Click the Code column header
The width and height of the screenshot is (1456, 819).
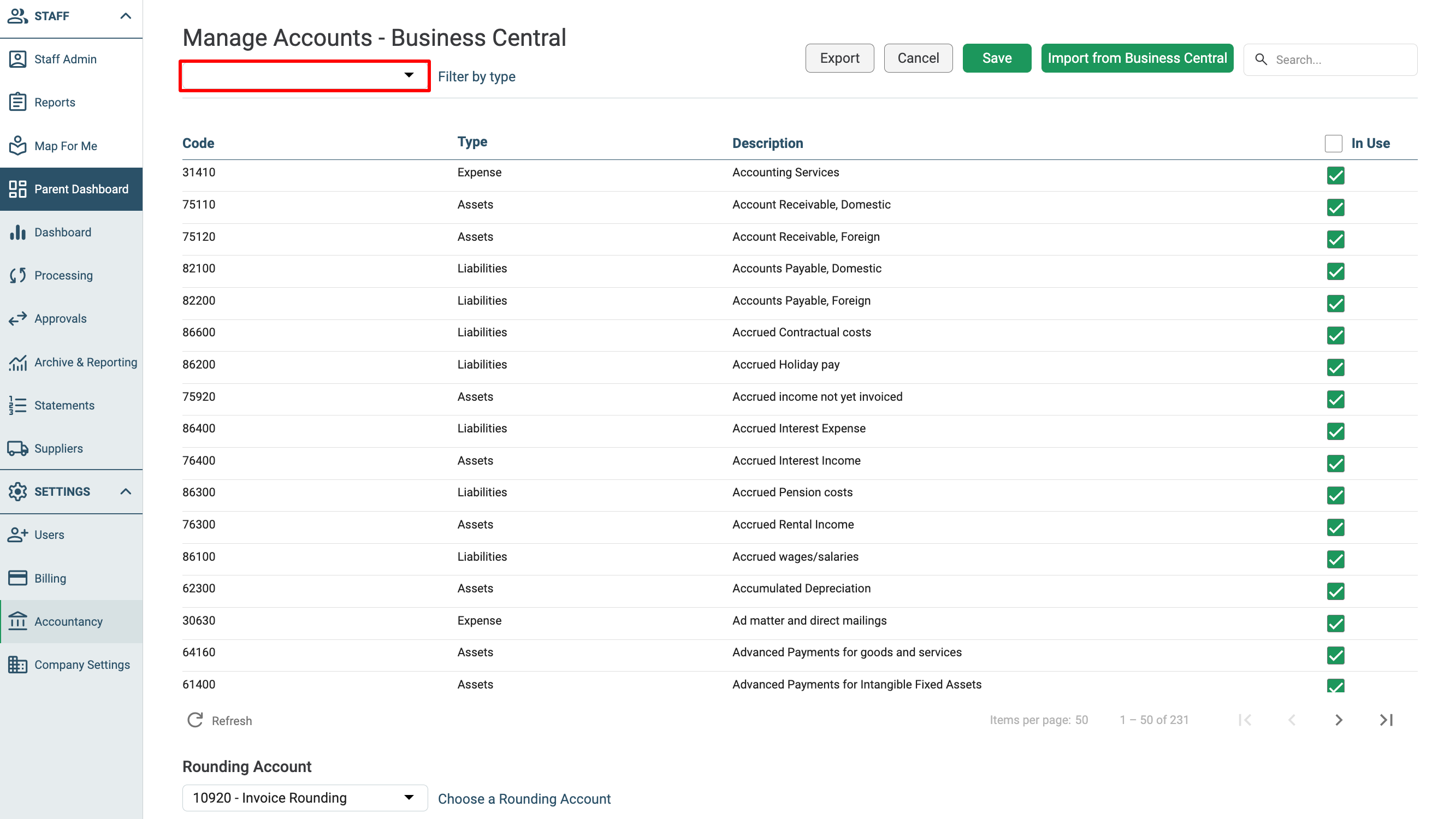198,144
